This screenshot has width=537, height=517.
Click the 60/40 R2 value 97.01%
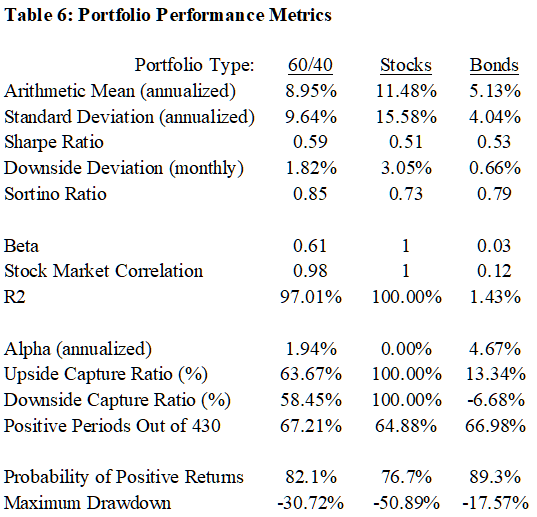pyautogui.click(x=311, y=297)
